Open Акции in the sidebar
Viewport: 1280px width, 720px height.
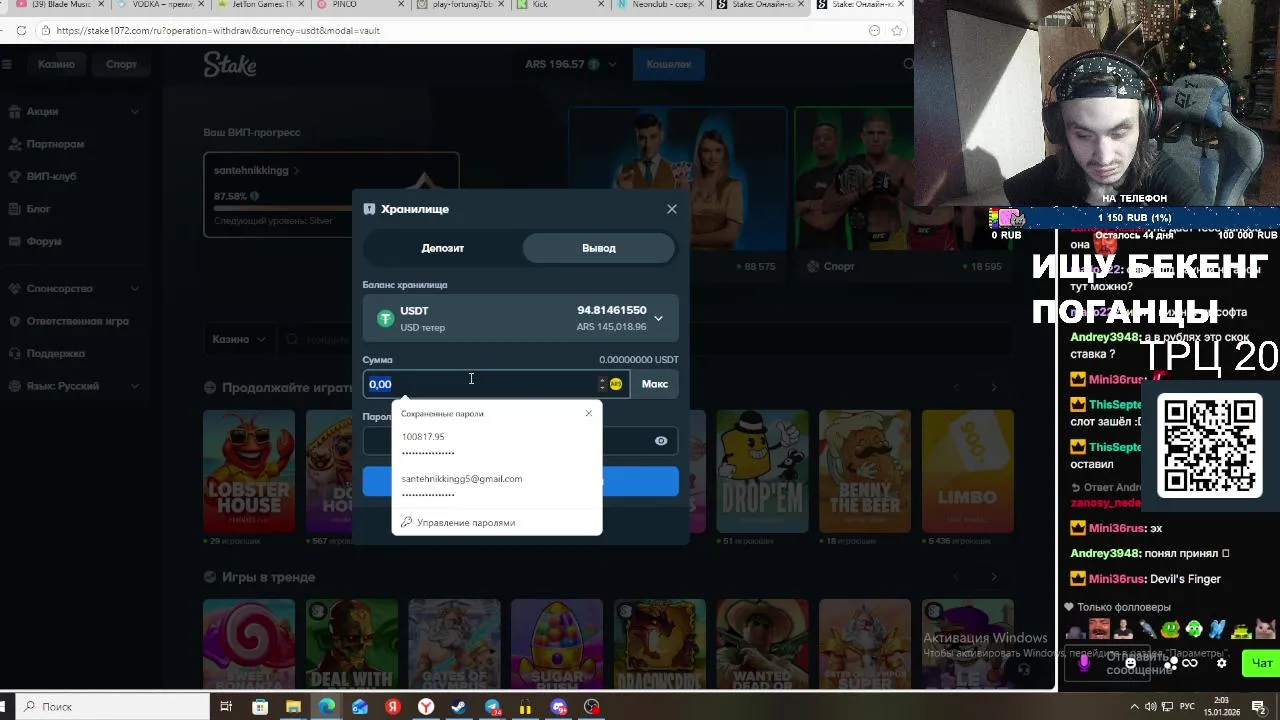pos(73,111)
